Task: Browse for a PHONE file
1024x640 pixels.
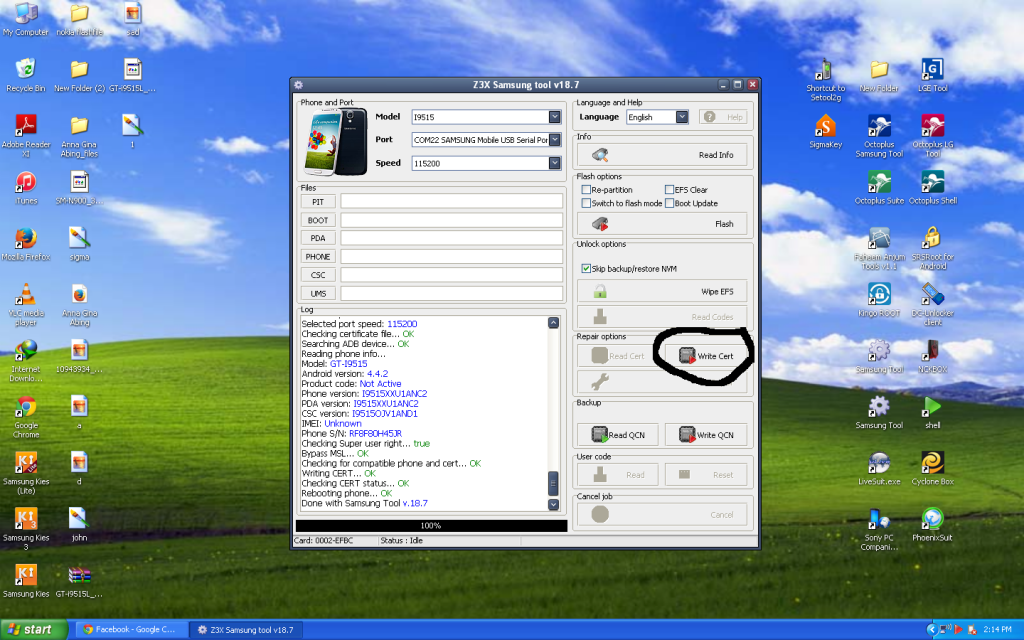Action: point(318,257)
